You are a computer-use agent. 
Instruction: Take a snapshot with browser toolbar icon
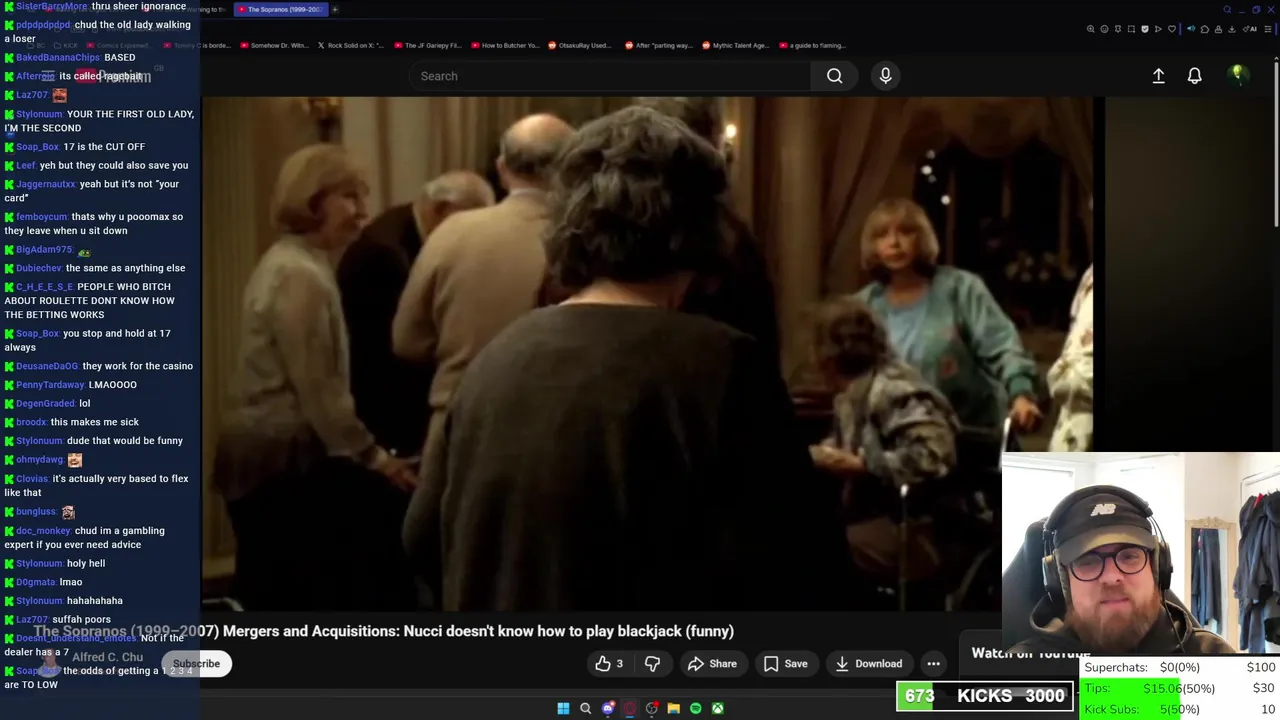pyautogui.click(x=1131, y=29)
